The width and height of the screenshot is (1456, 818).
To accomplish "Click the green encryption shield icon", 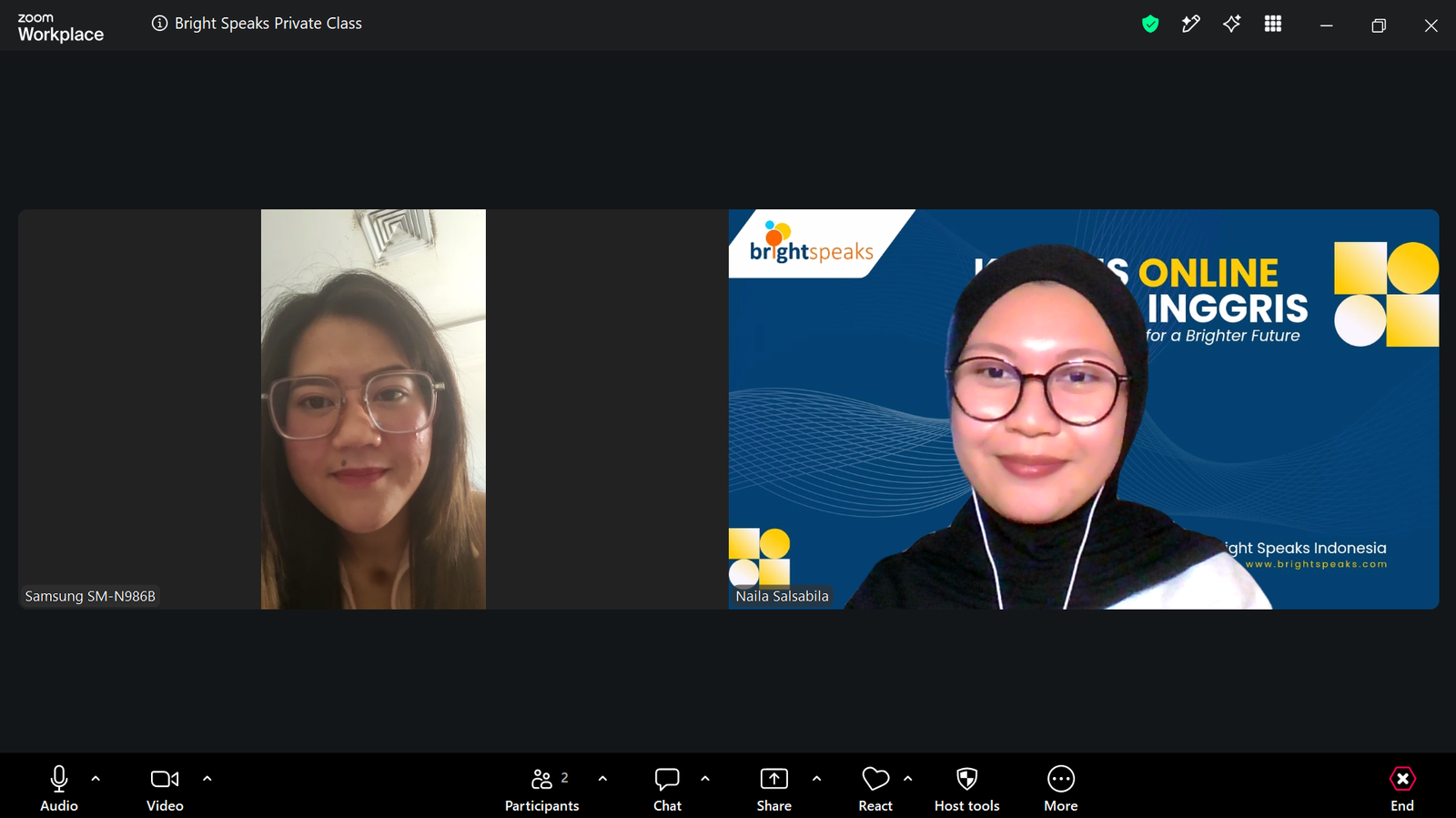I will point(1150,25).
